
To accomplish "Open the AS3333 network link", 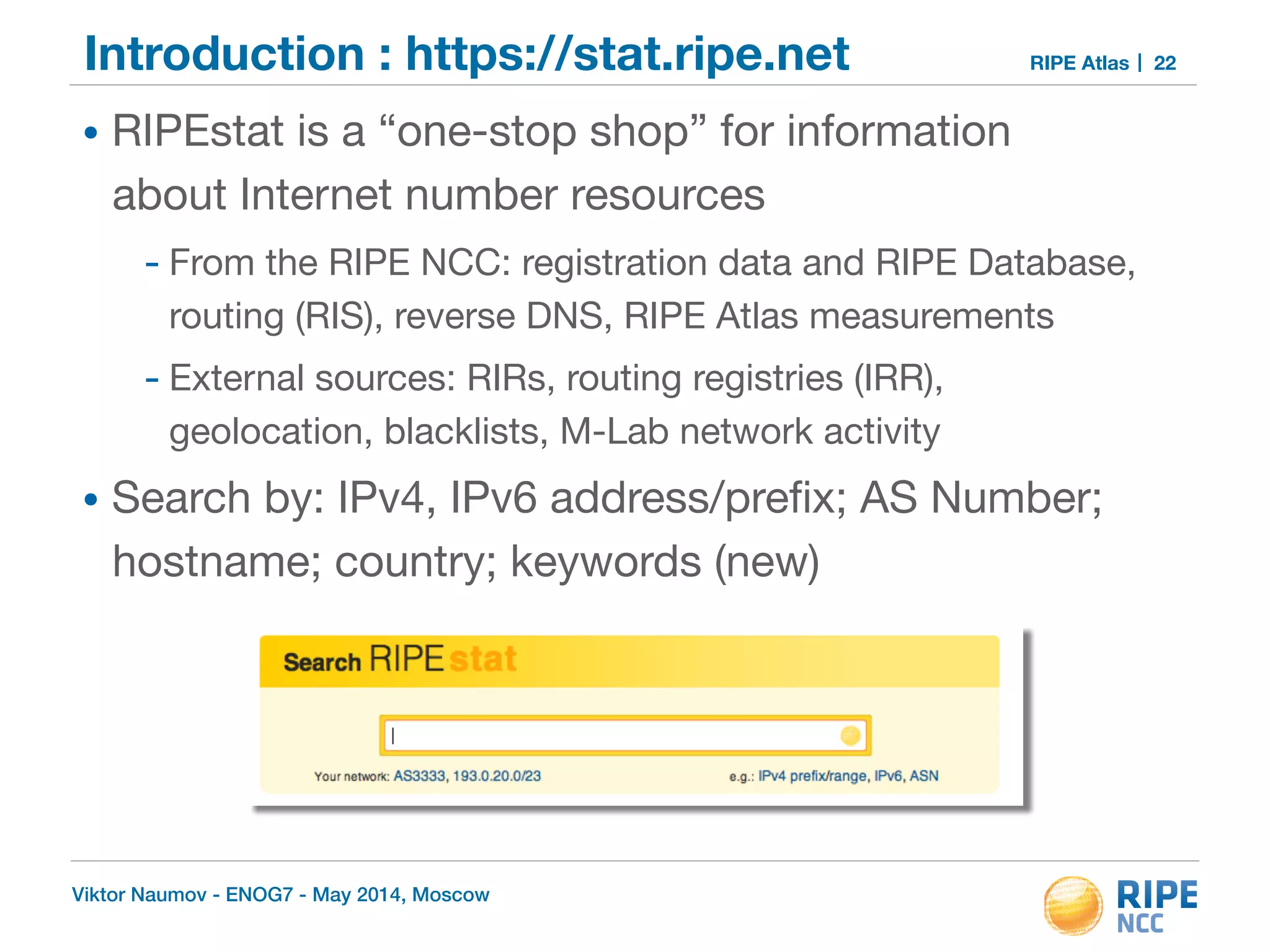I will tap(420, 776).
